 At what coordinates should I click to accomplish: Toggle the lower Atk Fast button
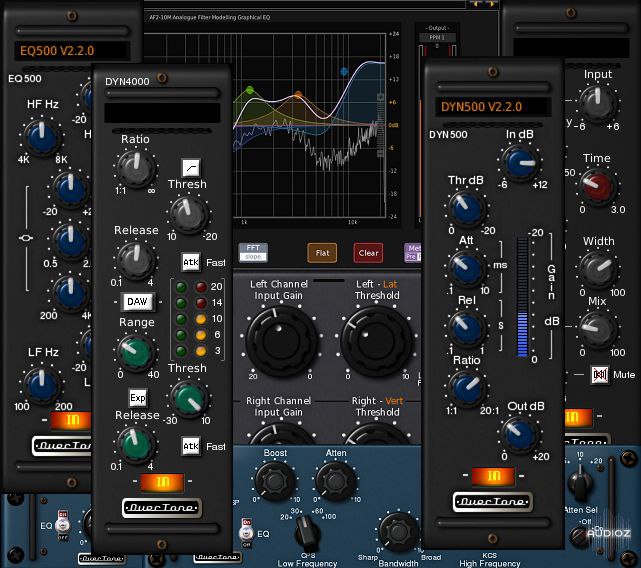coord(191,446)
